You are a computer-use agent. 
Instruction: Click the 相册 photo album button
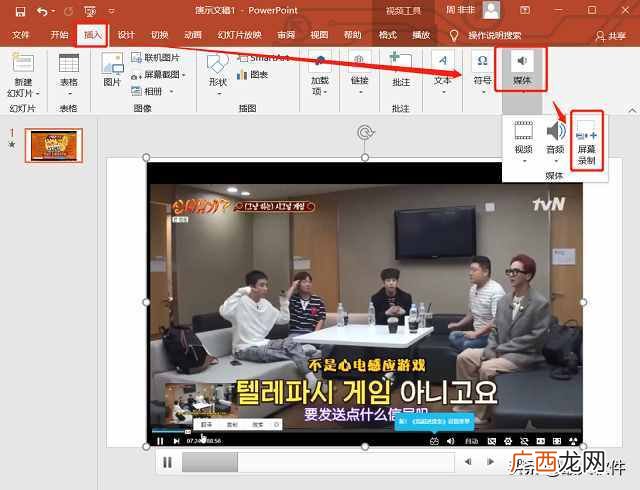point(147,91)
